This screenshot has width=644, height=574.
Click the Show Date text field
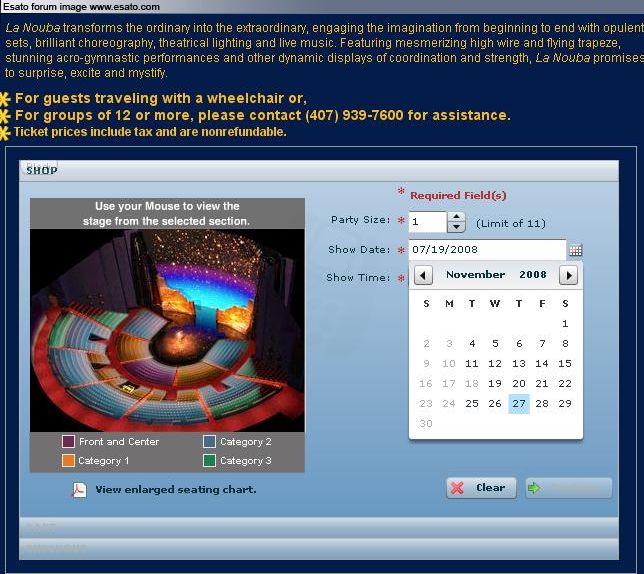click(x=488, y=250)
